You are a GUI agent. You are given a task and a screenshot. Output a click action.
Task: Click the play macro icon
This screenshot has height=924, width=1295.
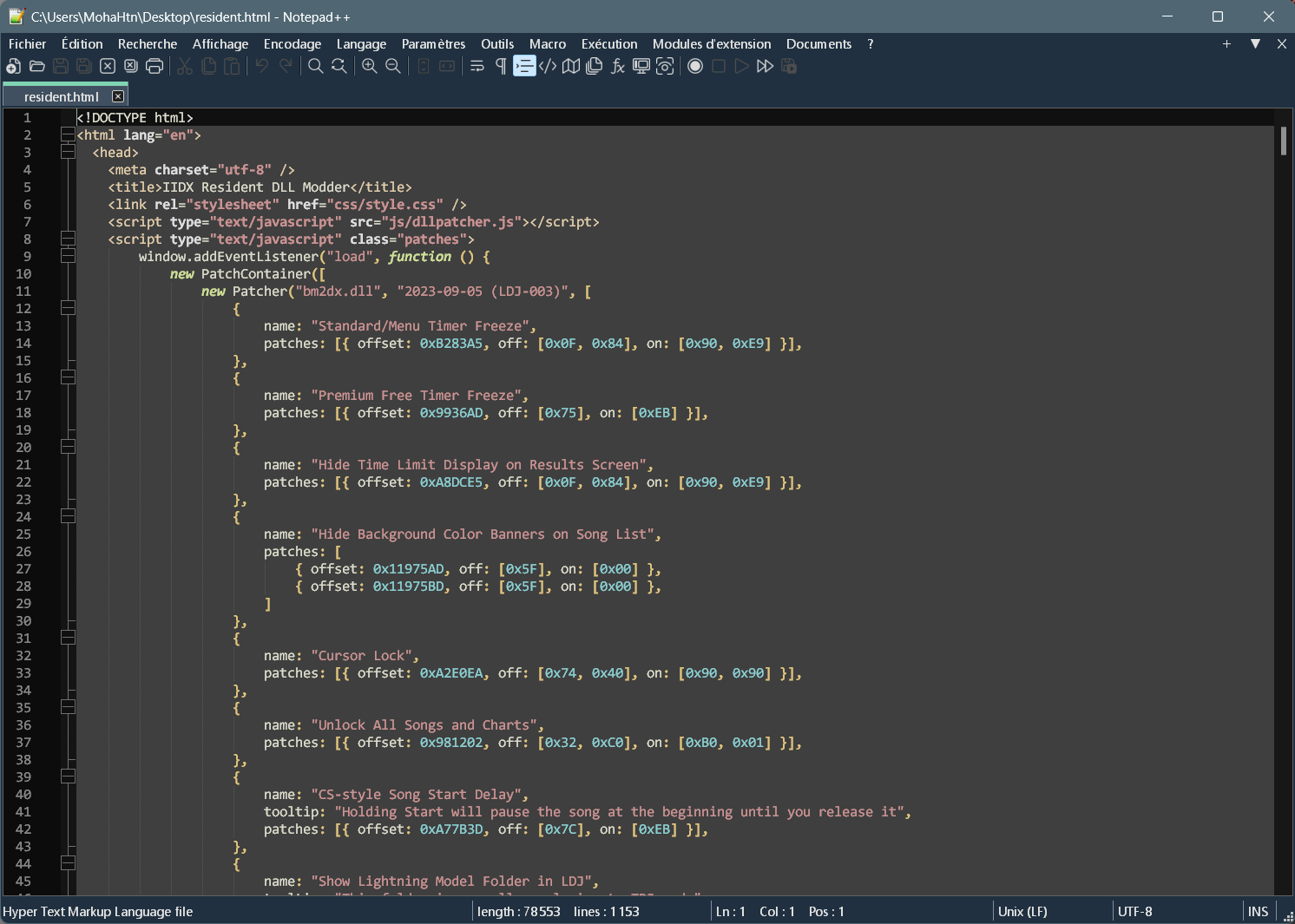point(741,67)
